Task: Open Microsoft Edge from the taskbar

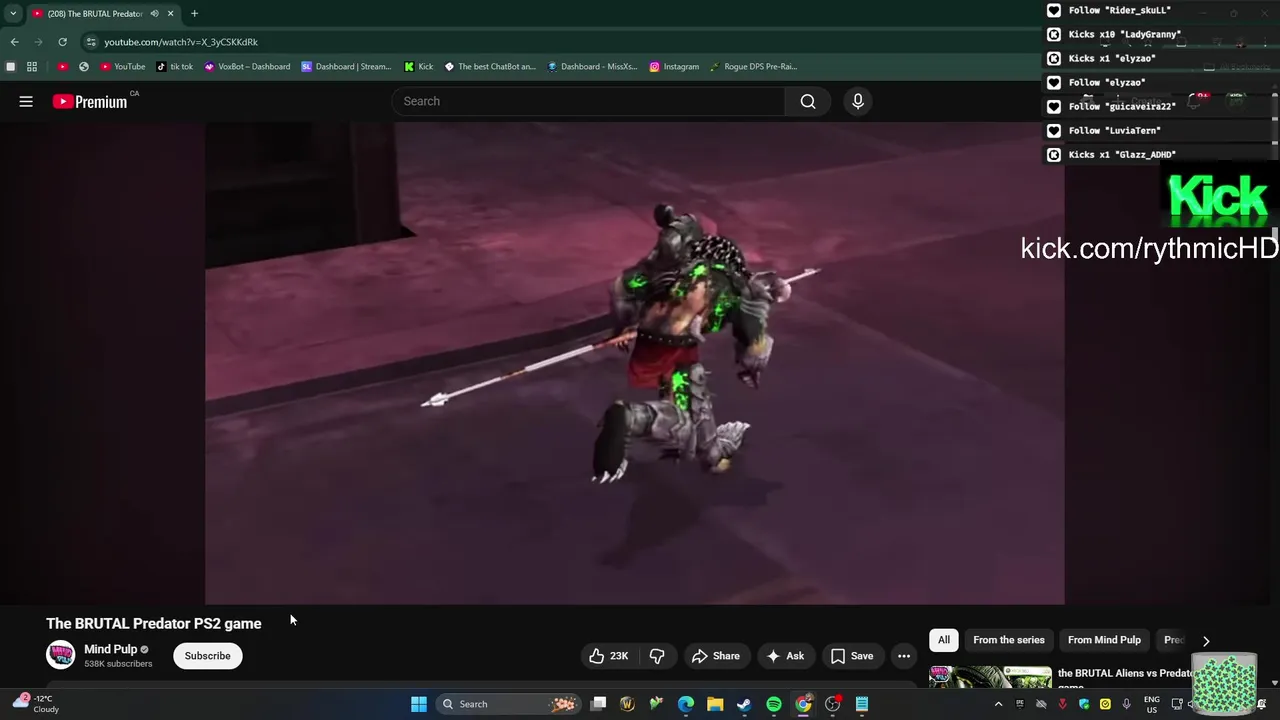Action: coord(686,704)
